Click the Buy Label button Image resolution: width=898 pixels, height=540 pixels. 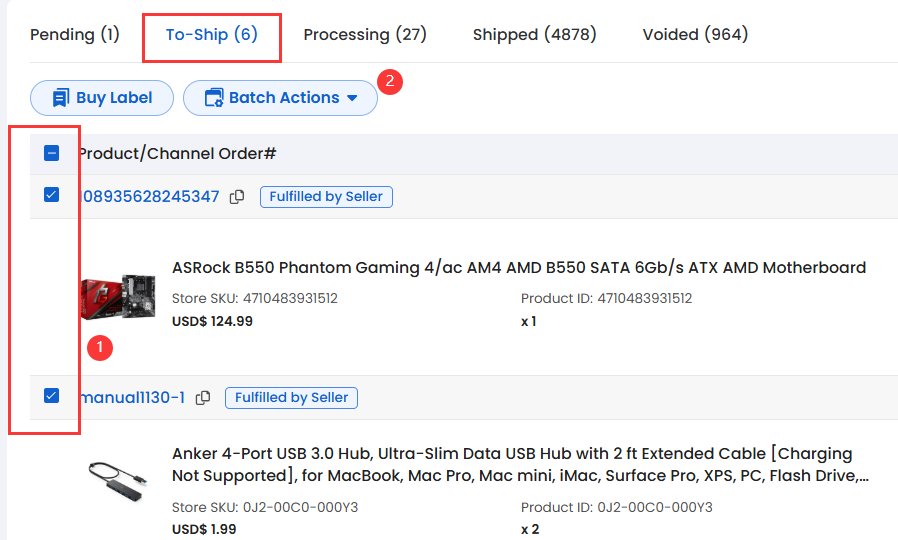102,98
